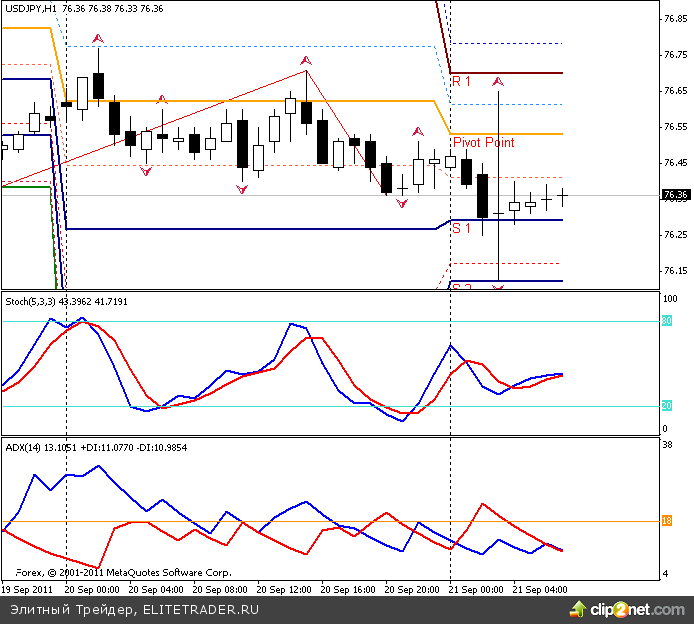This screenshot has width=694, height=624.
Task: Select the R 1 resistance label
Action: pos(461,81)
